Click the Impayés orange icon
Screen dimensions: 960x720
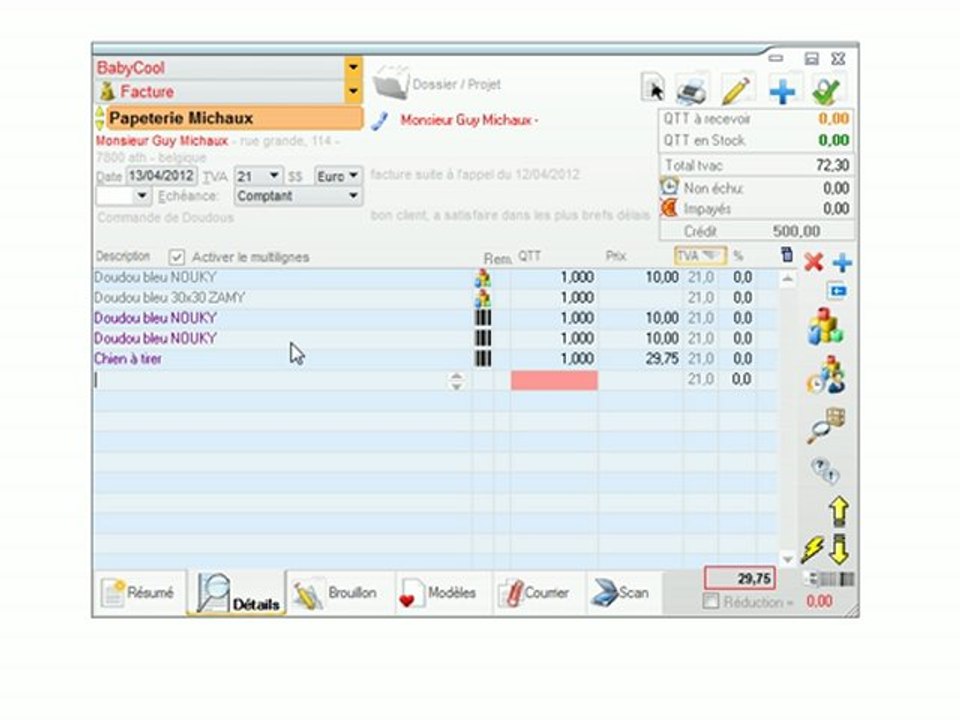click(669, 208)
